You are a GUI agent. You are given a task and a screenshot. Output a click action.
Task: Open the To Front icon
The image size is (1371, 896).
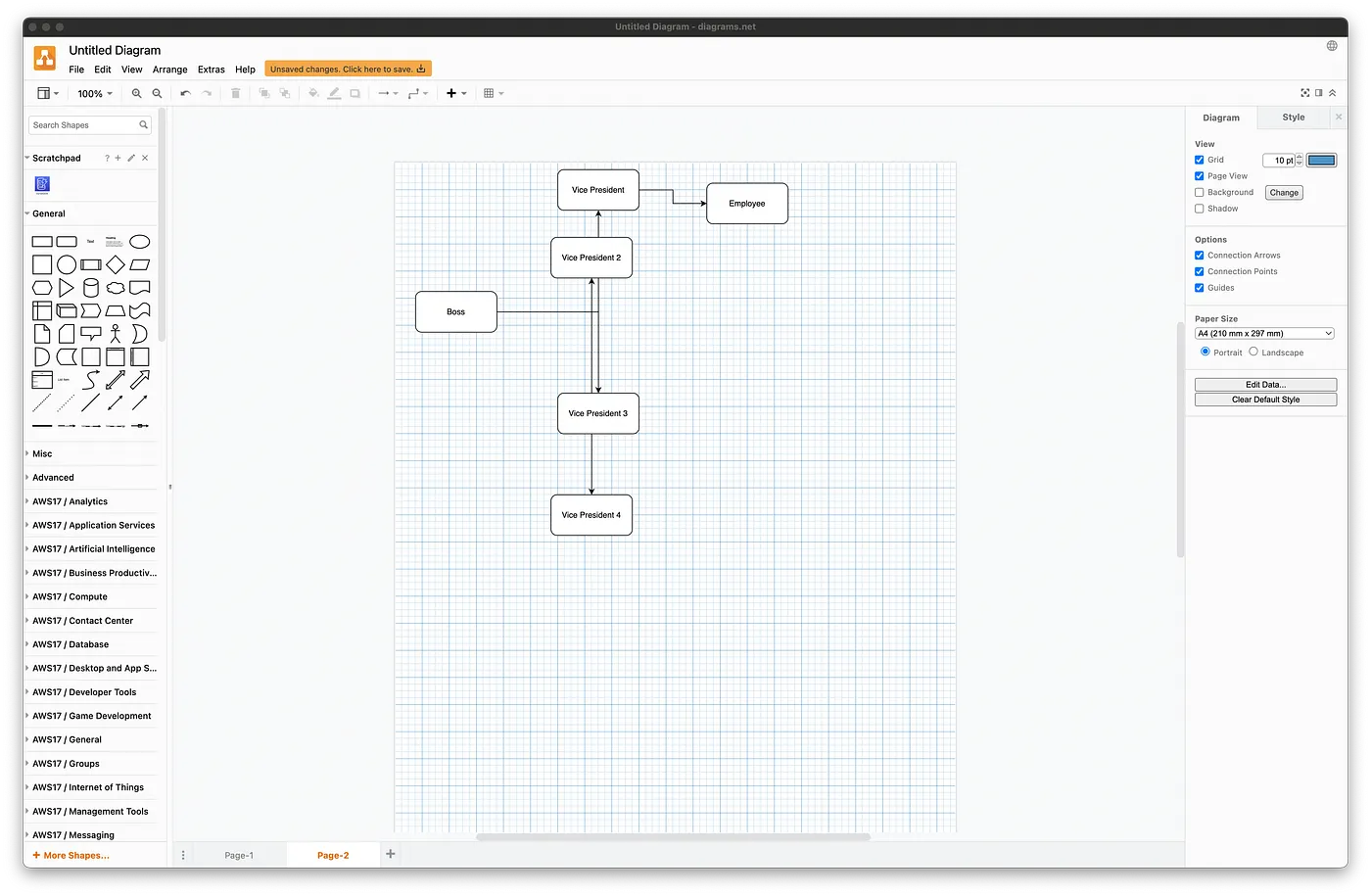(x=263, y=93)
